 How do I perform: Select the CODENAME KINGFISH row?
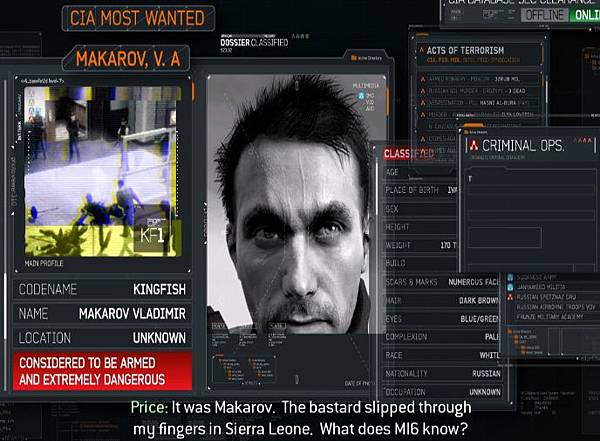[x=102, y=289]
